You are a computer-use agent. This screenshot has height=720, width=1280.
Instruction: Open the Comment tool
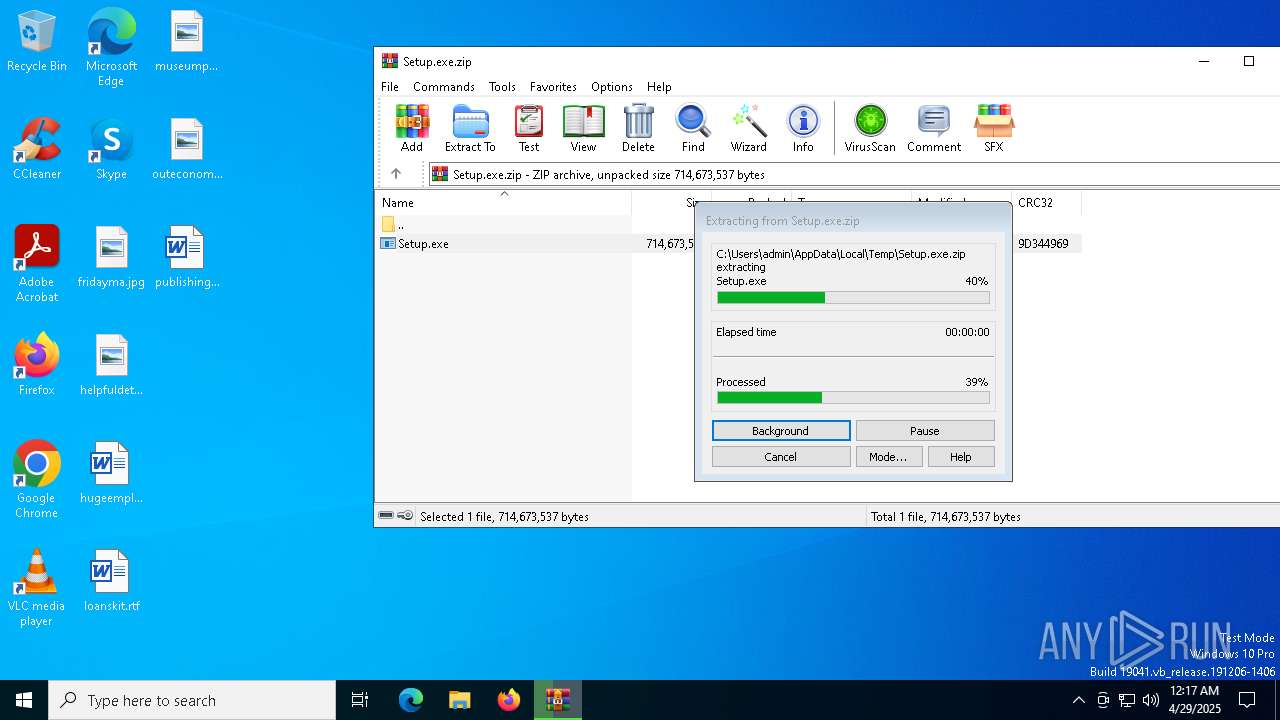[934, 128]
